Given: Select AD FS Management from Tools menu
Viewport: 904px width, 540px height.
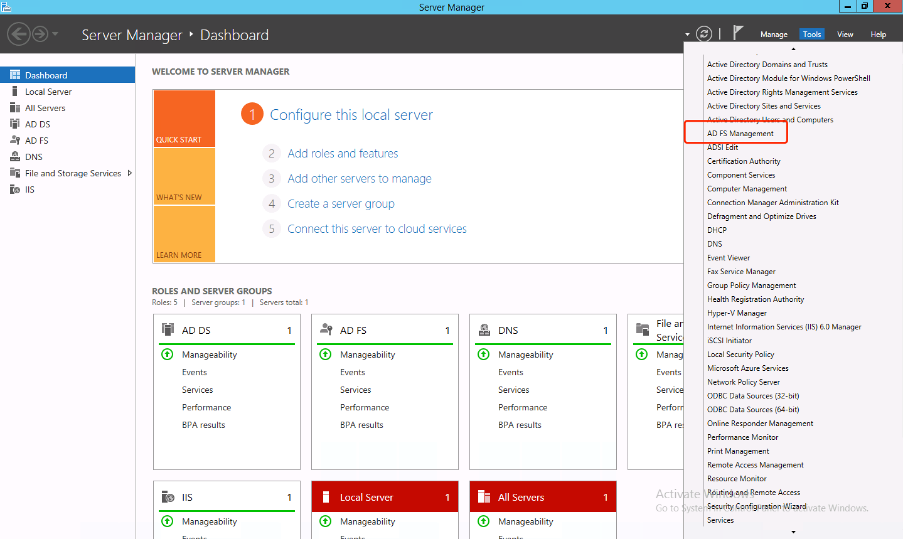Looking at the screenshot, I should [740, 133].
